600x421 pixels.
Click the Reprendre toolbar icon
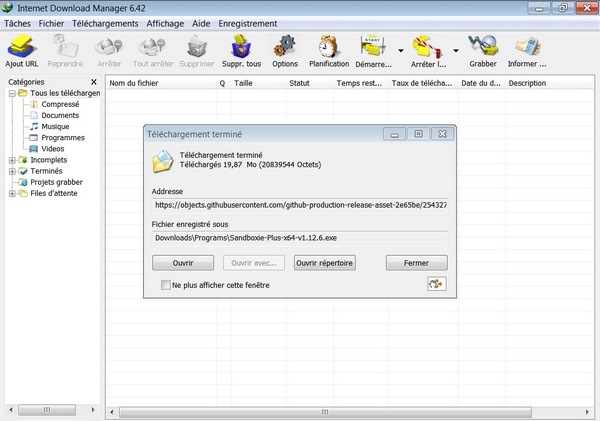coord(65,46)
